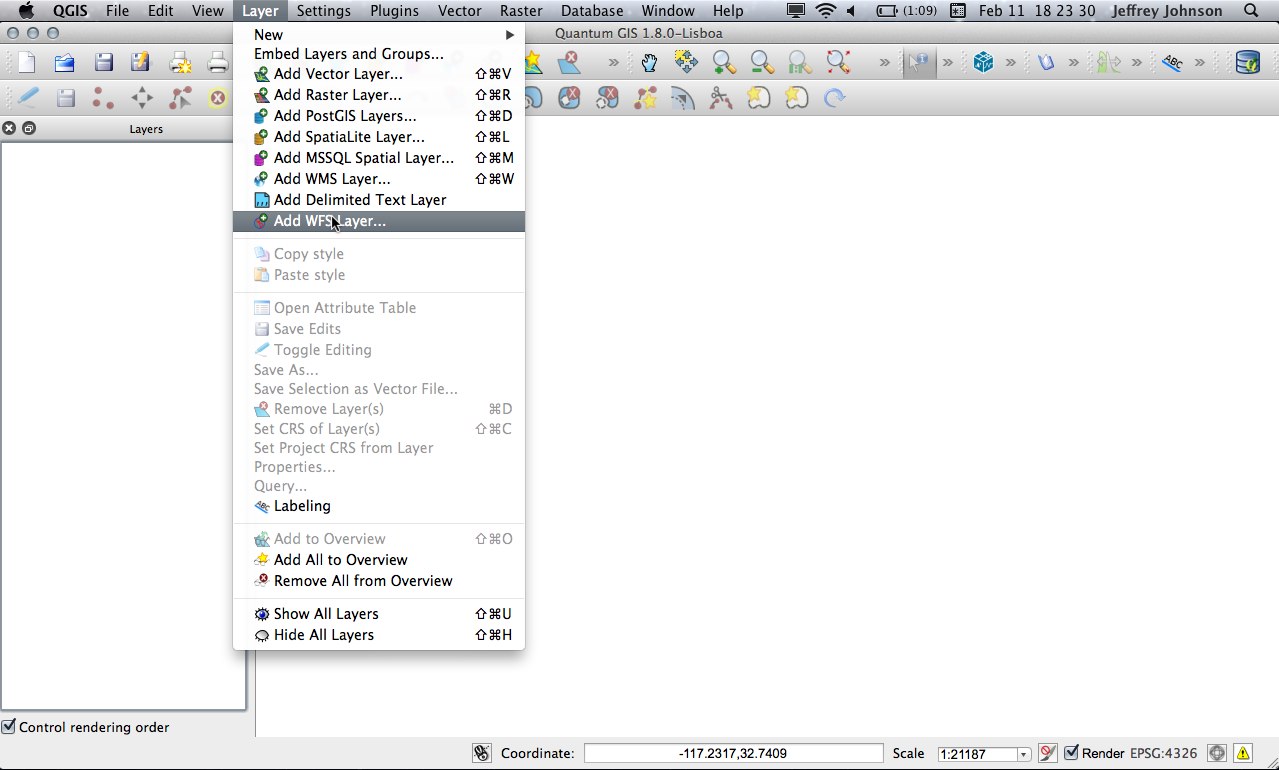Open macOS Spotlight search icon
The height and width of the screenshot is (770, 1279).
coord(1252,11)
